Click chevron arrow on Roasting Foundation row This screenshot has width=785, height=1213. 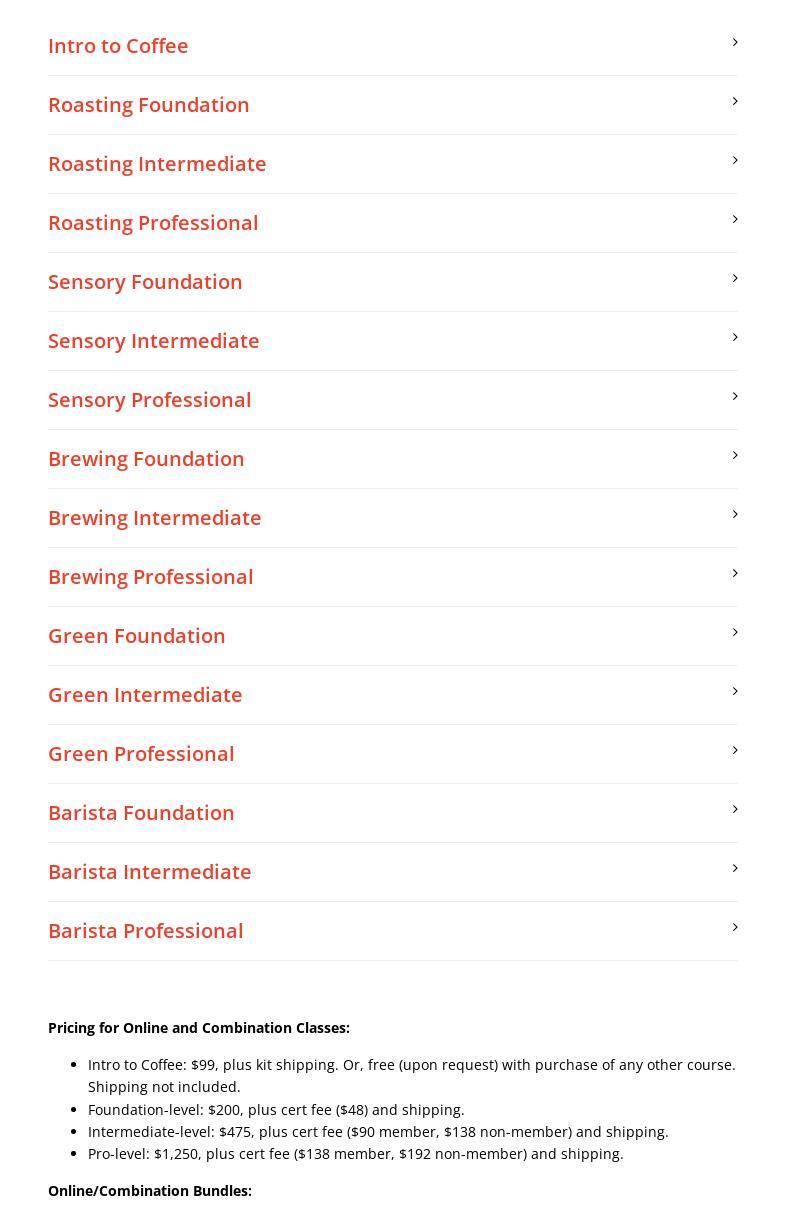[734, 101]
